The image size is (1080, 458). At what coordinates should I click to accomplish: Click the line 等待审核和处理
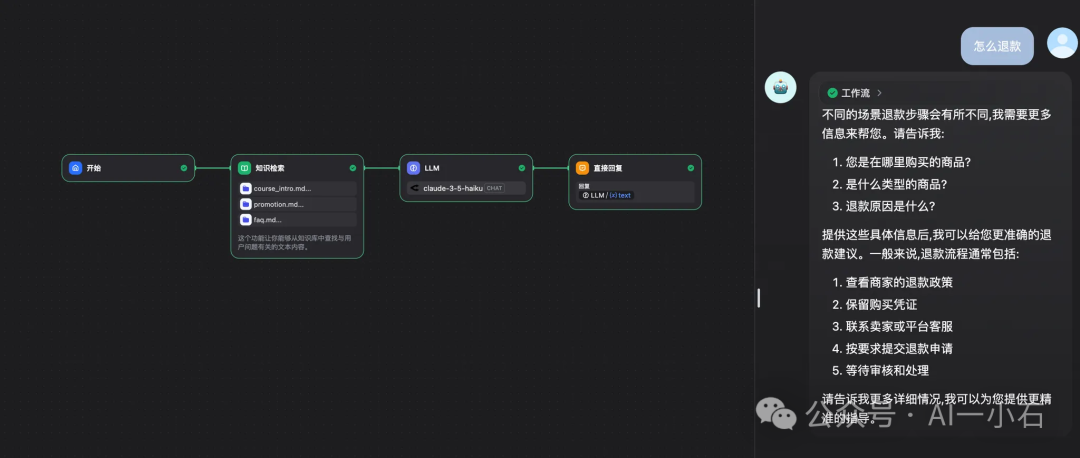click(888, 371)
